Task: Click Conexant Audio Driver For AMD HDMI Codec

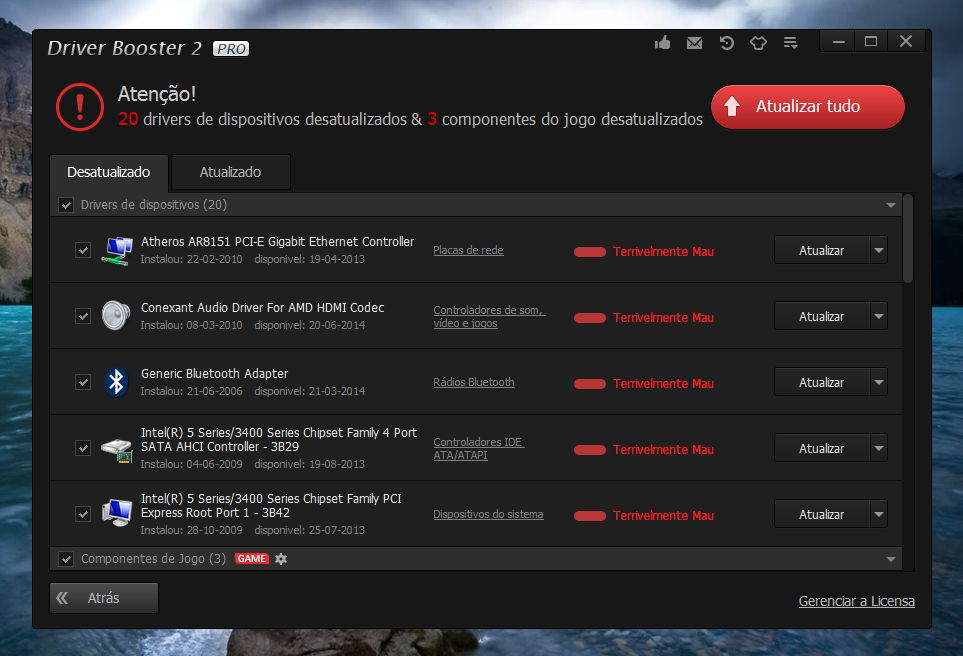Action: tap(262, 307)
